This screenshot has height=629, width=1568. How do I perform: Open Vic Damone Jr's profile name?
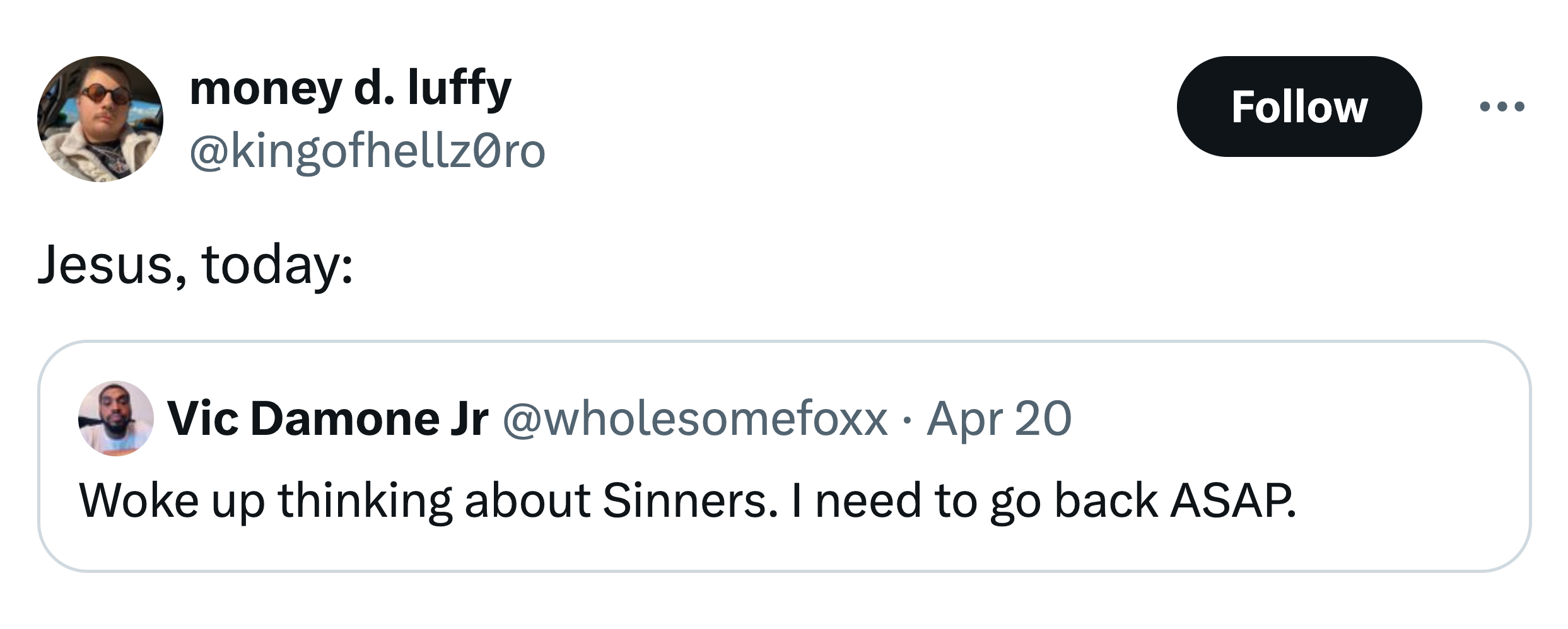pyautogui.click(x=327, y=418)
